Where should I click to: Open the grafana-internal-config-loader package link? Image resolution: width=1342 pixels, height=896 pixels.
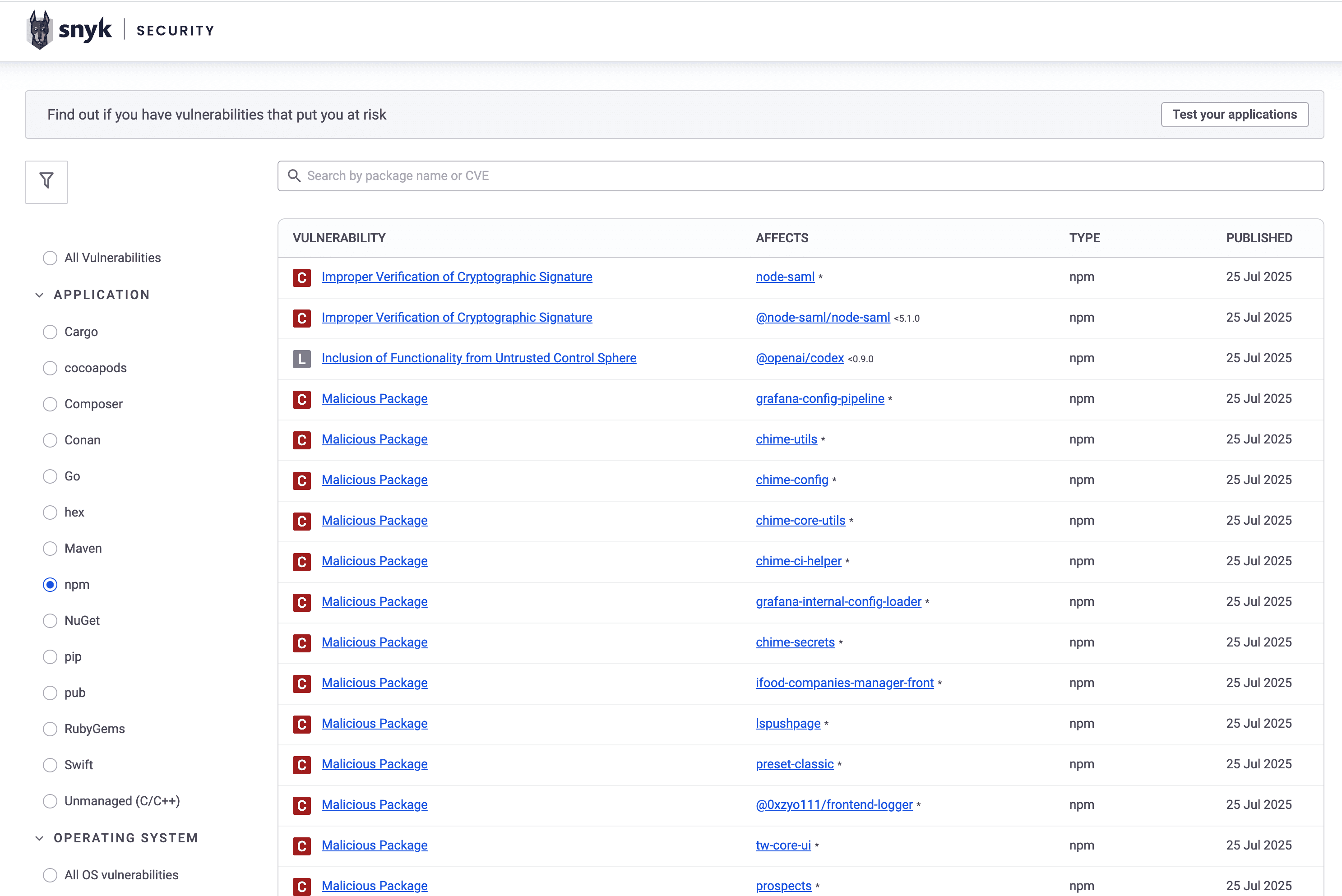tap(838, 602)
